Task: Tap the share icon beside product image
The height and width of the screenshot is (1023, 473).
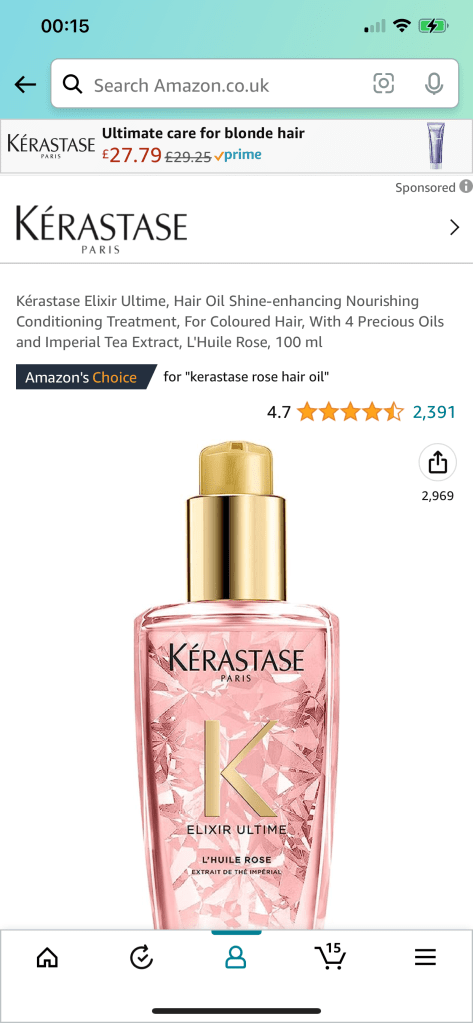Action: 437,463
